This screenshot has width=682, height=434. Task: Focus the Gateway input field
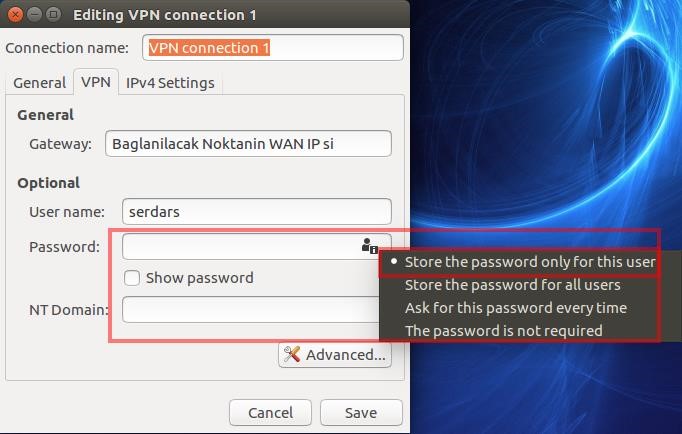pyautogui.click(x=247, y=144)
